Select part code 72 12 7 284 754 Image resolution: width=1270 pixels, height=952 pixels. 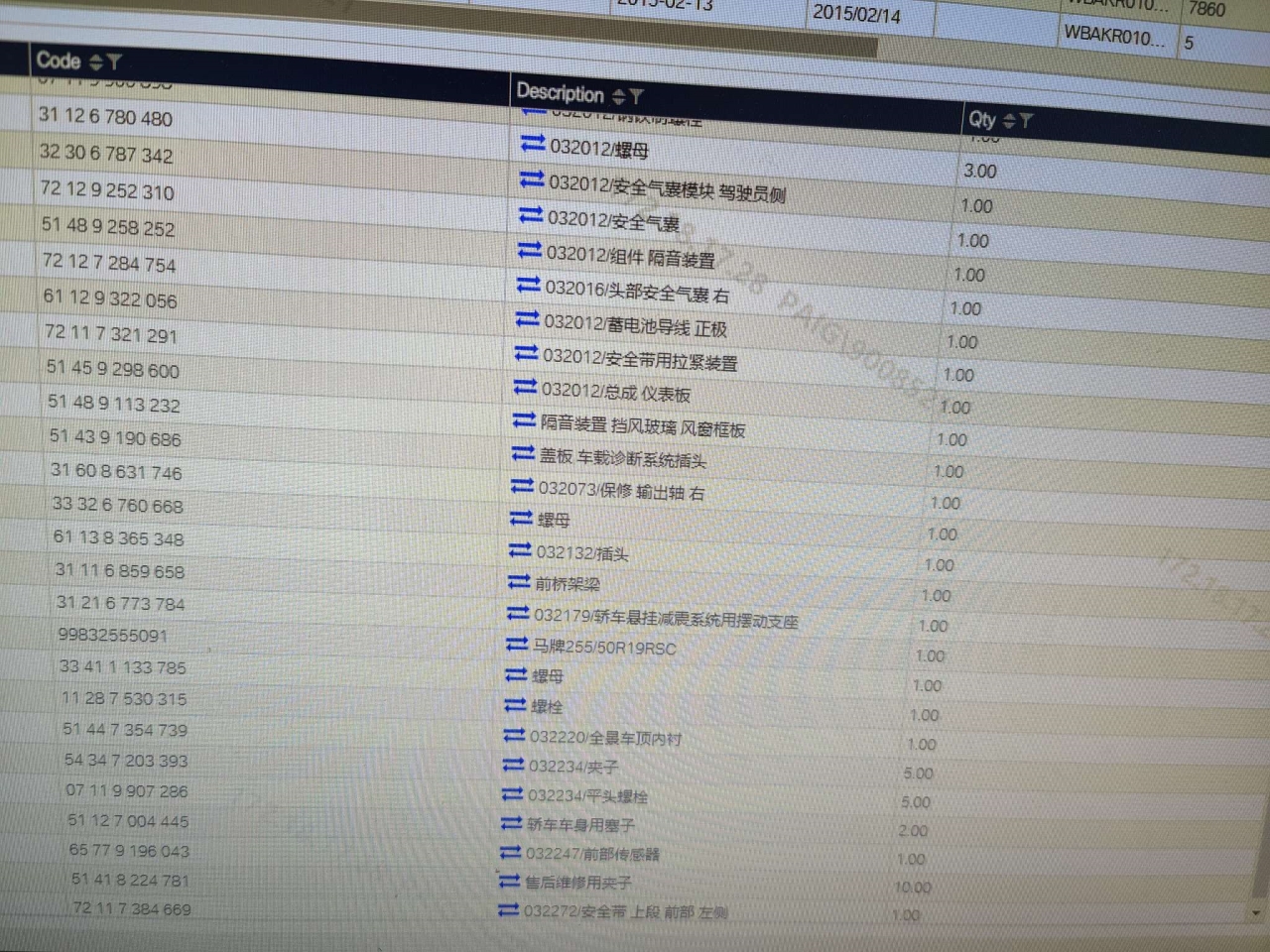point(109,263)
